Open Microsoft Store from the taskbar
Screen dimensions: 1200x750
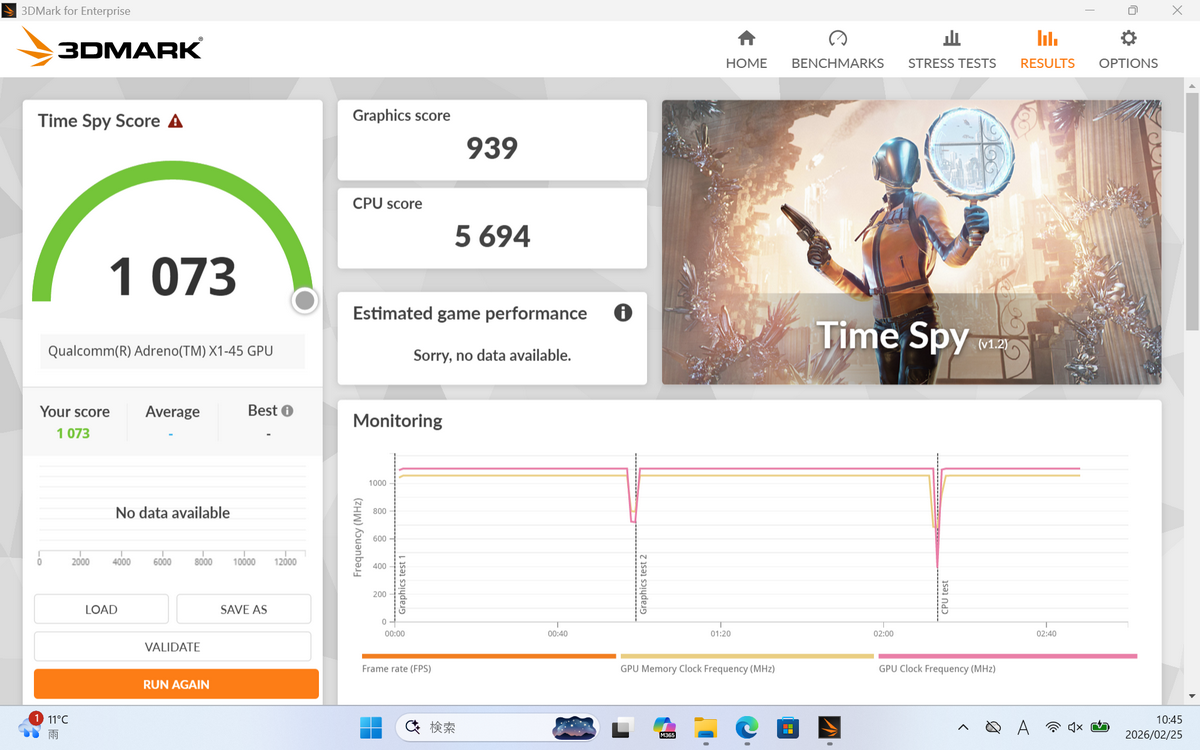788,727
